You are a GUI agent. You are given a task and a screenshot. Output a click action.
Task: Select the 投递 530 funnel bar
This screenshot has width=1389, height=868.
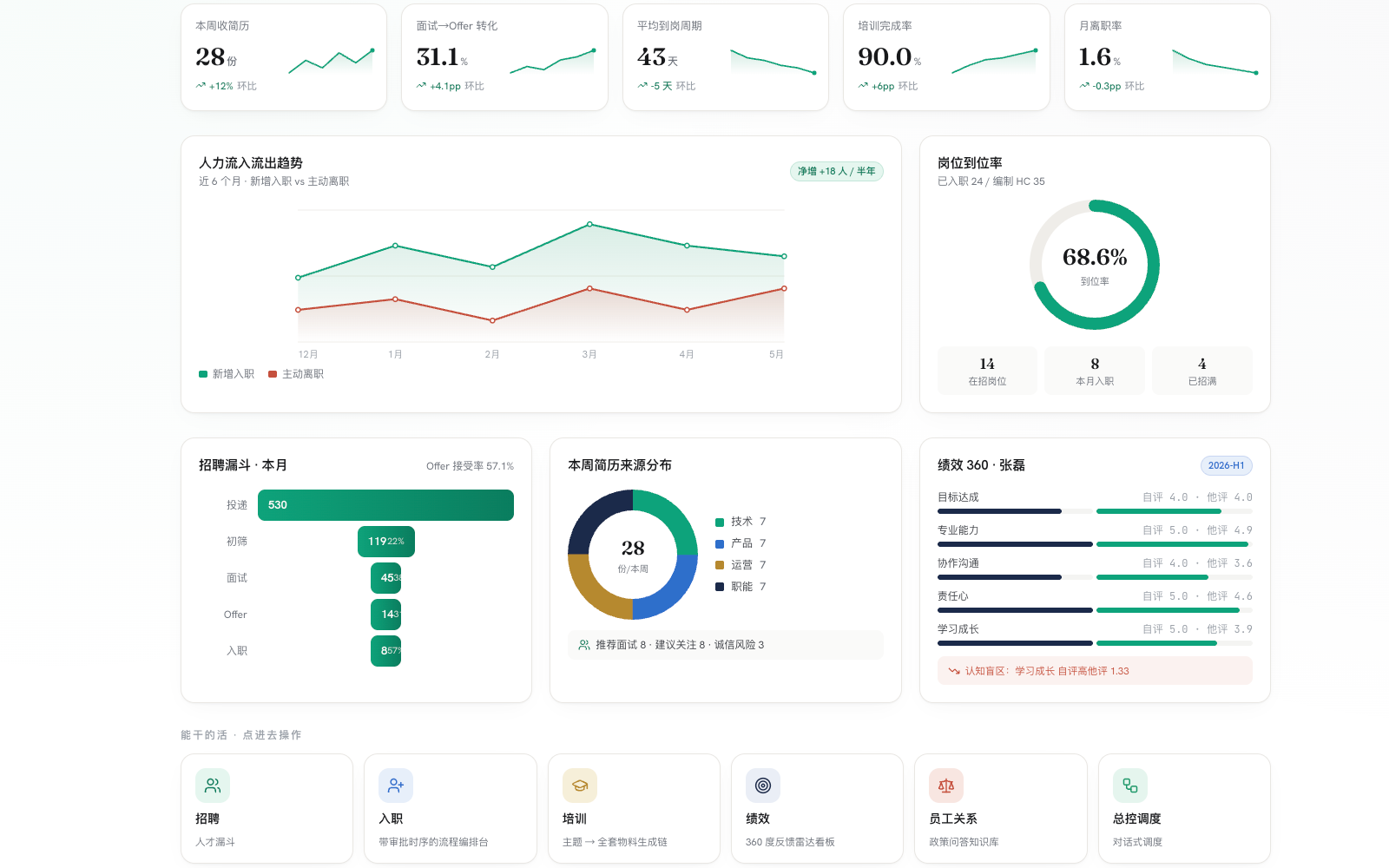[x=385, y=505]
